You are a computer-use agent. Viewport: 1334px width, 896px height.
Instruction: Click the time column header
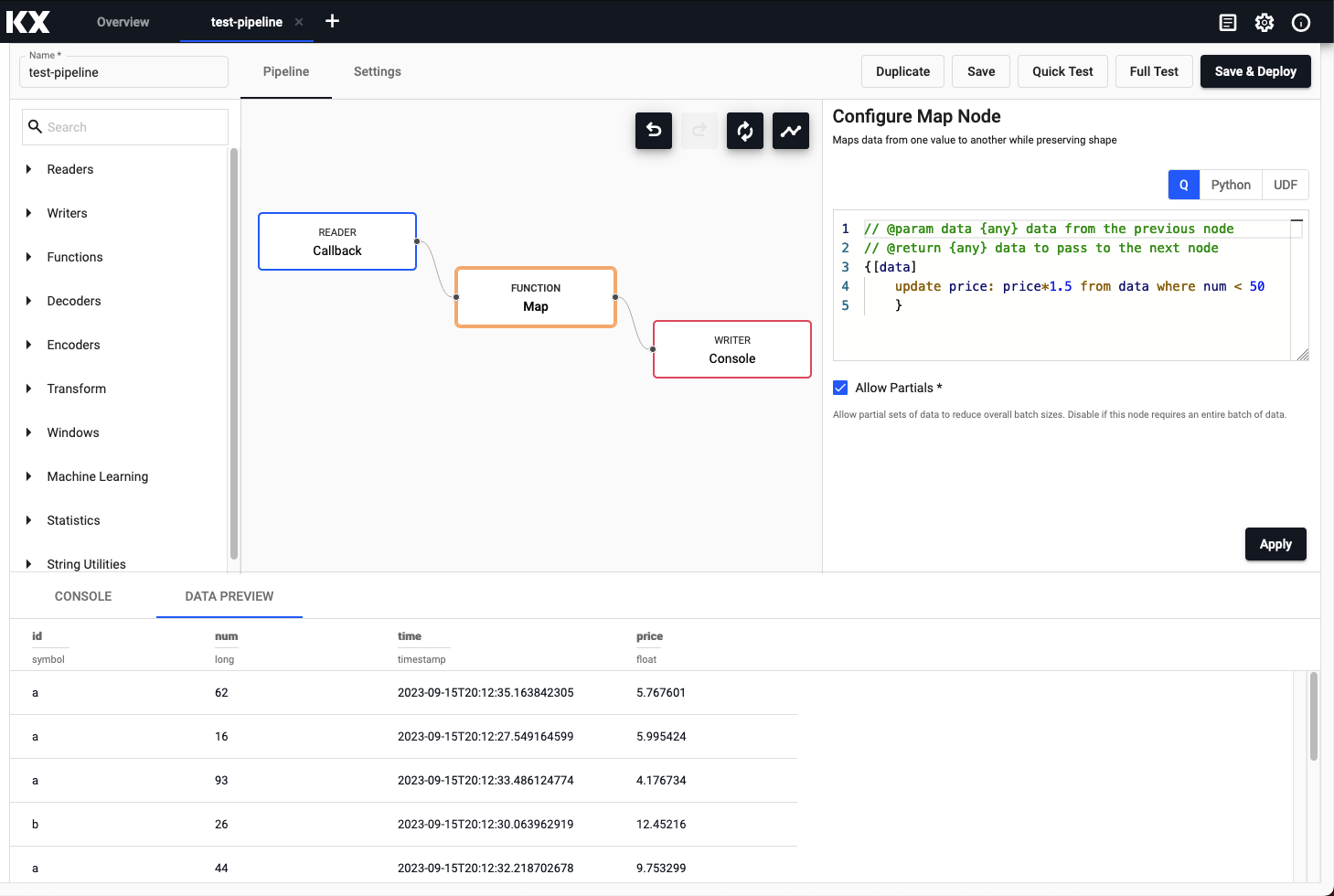tap(410, 636)
